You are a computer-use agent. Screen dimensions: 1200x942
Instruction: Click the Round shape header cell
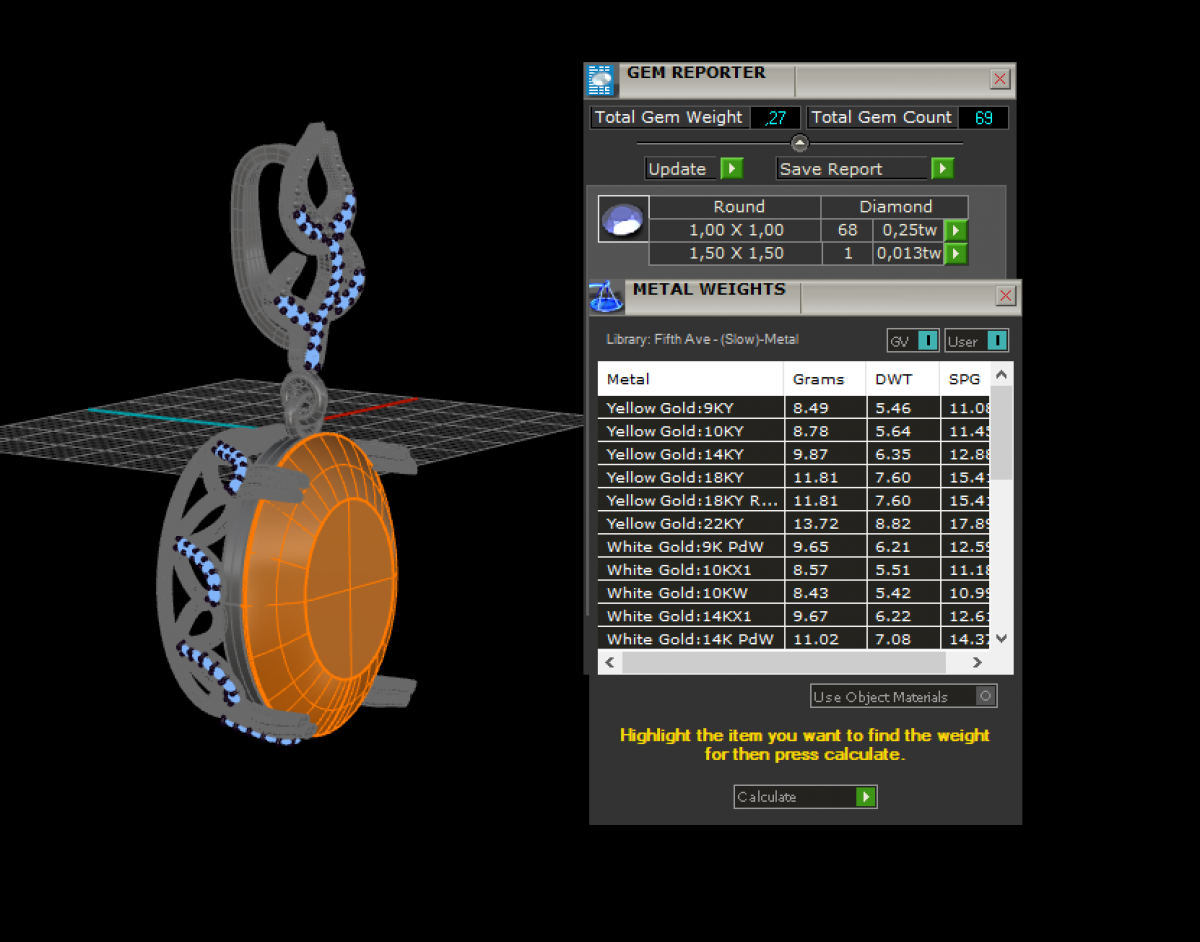(736, 207)
